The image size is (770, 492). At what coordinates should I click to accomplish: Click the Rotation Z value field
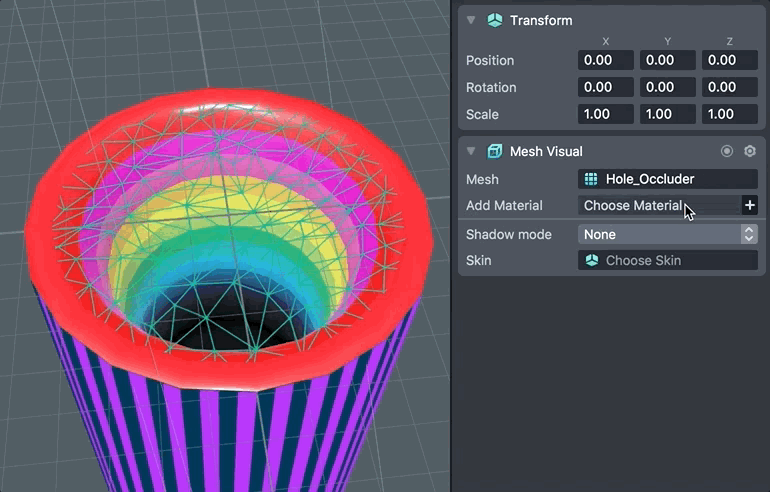[x=729, y=88]
